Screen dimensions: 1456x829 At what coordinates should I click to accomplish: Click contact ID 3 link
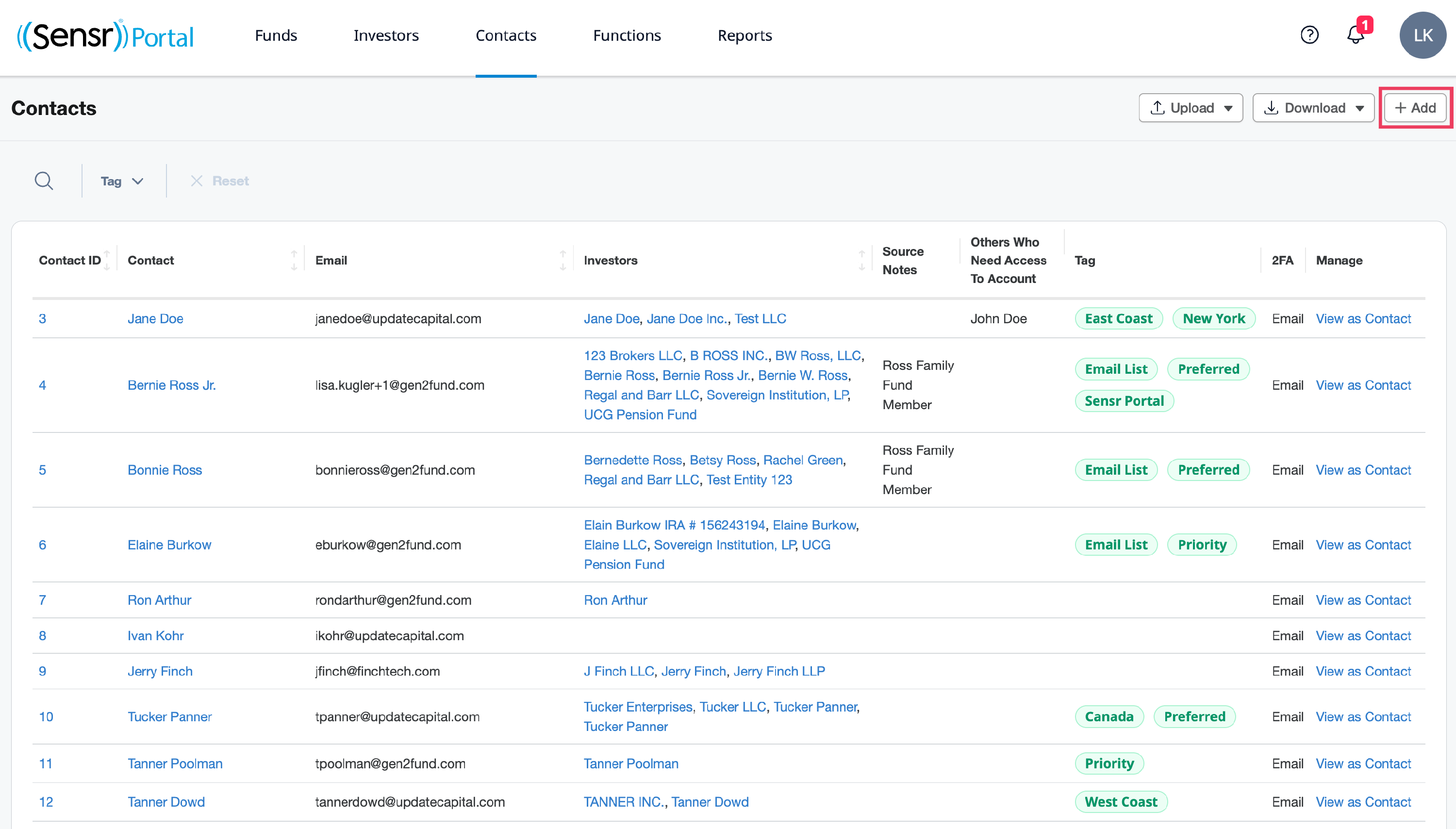tap(42, 319)
